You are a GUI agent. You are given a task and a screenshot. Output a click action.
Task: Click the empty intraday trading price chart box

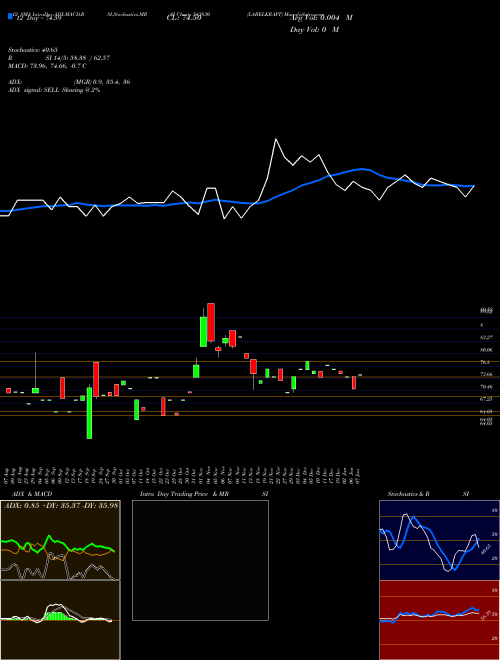200,560
